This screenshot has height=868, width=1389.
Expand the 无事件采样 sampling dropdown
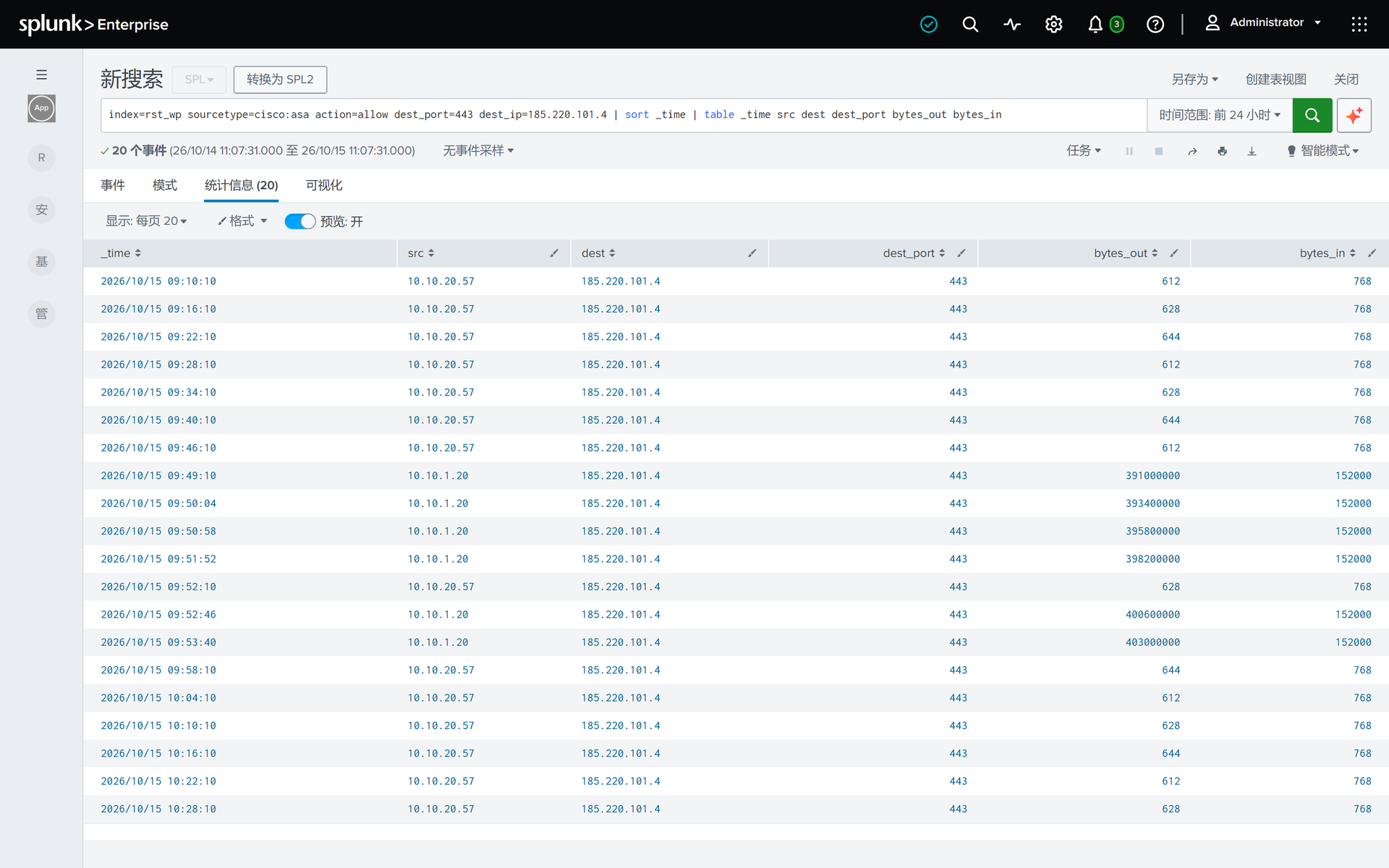(x=478, y=150)
